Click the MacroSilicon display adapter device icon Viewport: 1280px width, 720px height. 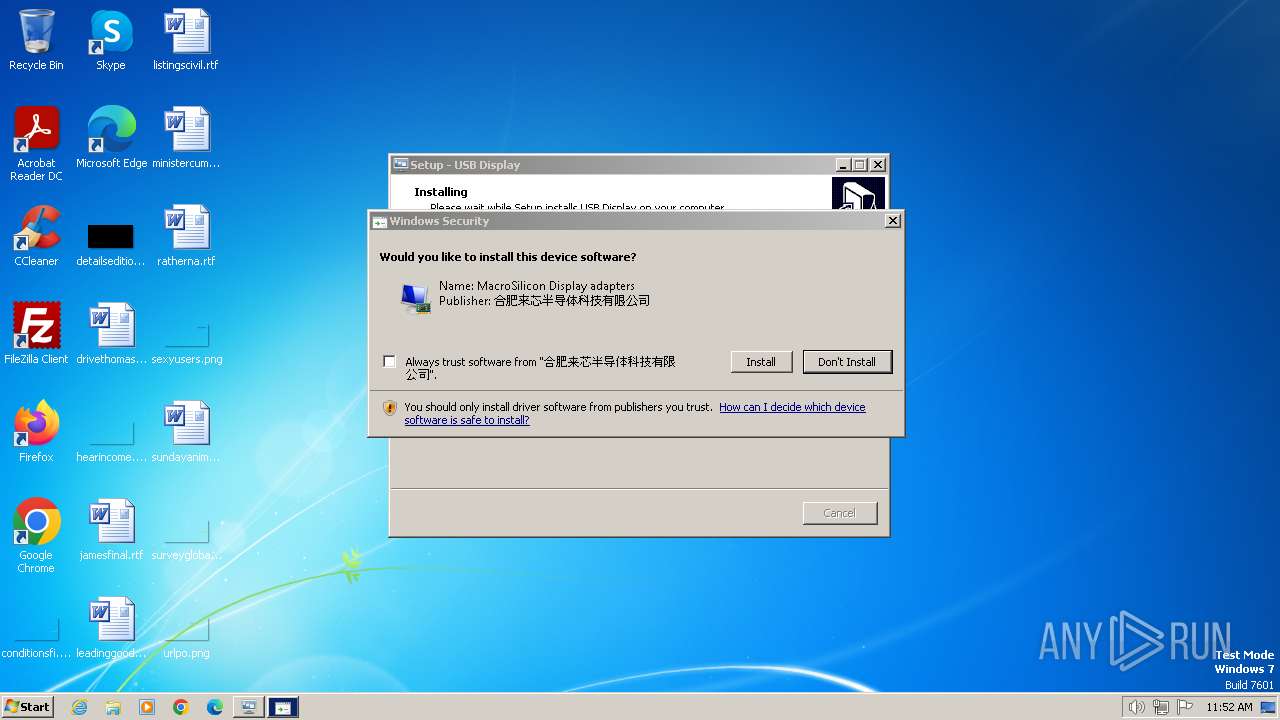tap(415, 297)
